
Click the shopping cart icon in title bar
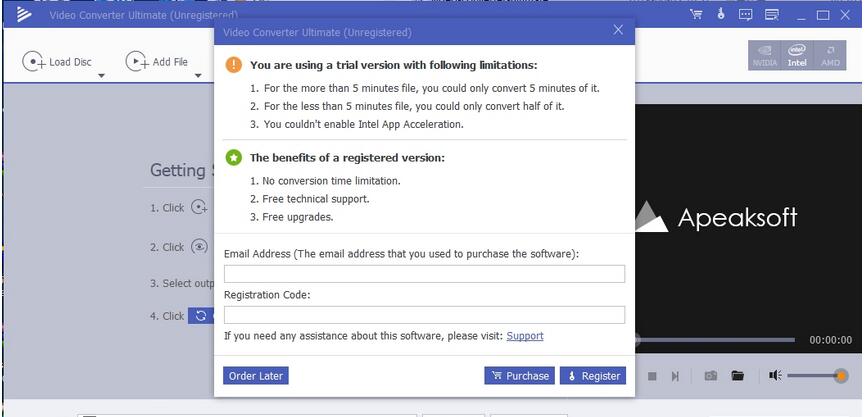click(696, 14)
